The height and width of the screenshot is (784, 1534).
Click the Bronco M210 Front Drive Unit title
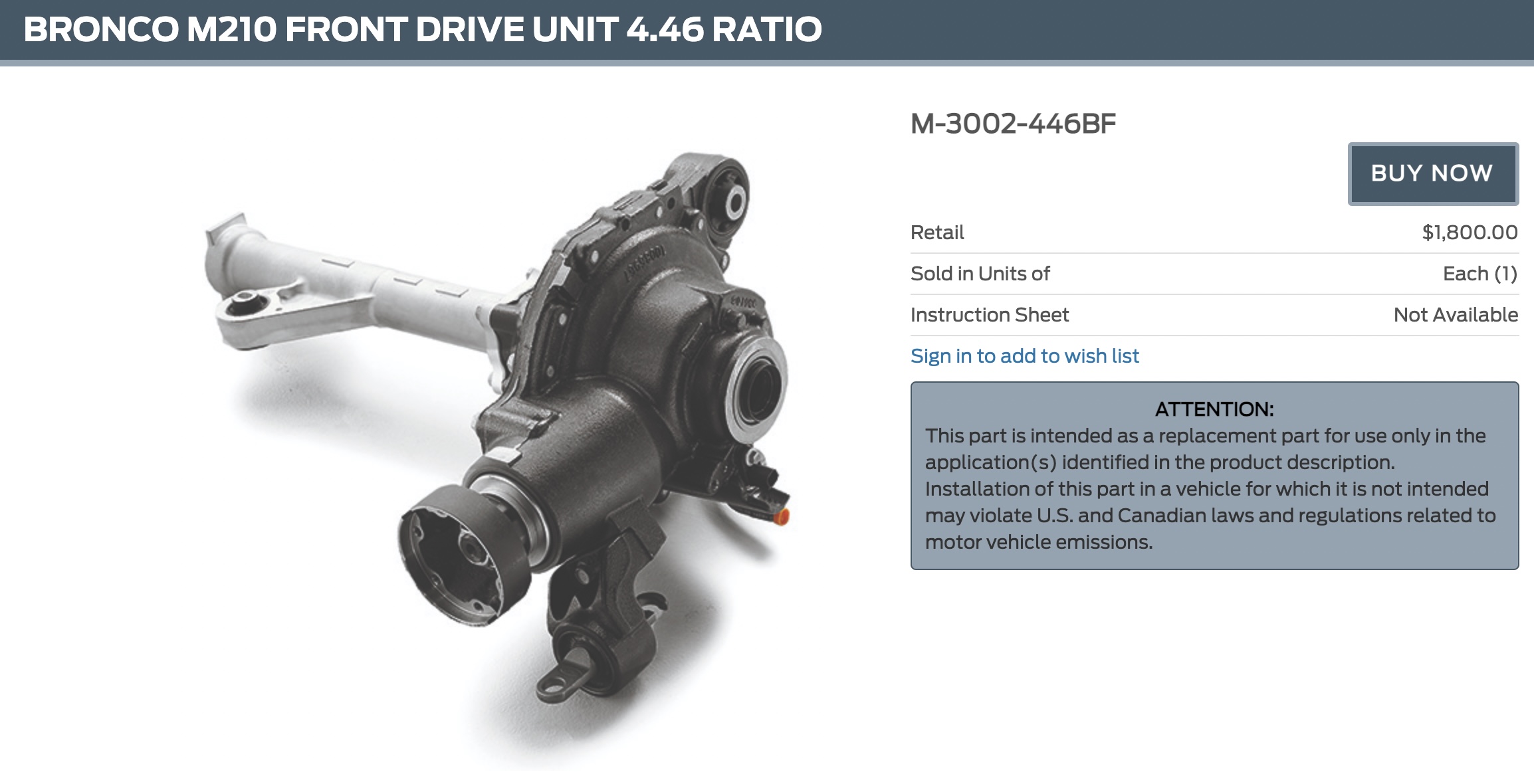423,29
